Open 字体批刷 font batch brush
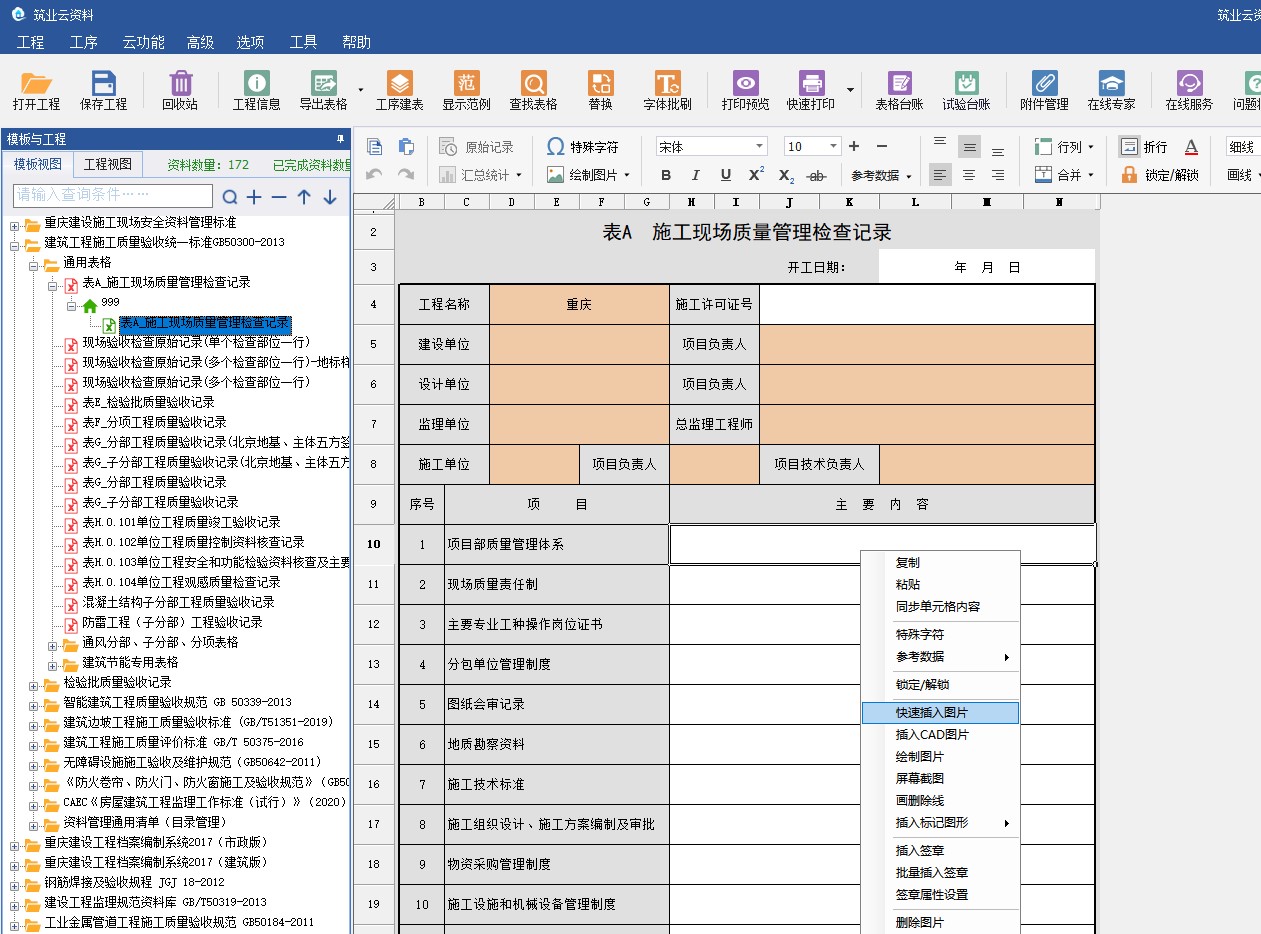Viewport: 1261px width, 934px height. coord(667,90)
